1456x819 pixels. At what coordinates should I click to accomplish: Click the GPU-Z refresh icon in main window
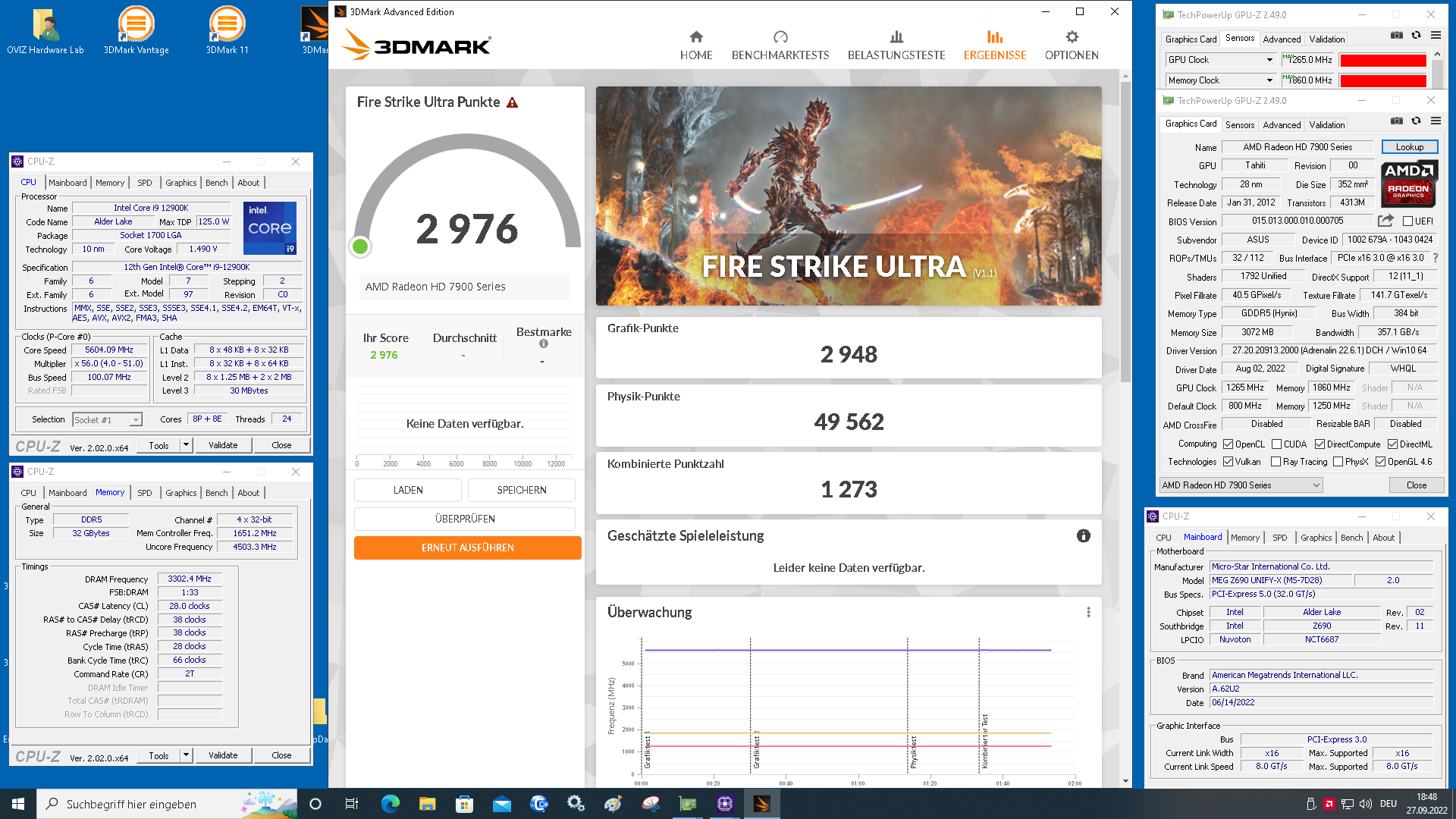tap(1415, 121)
